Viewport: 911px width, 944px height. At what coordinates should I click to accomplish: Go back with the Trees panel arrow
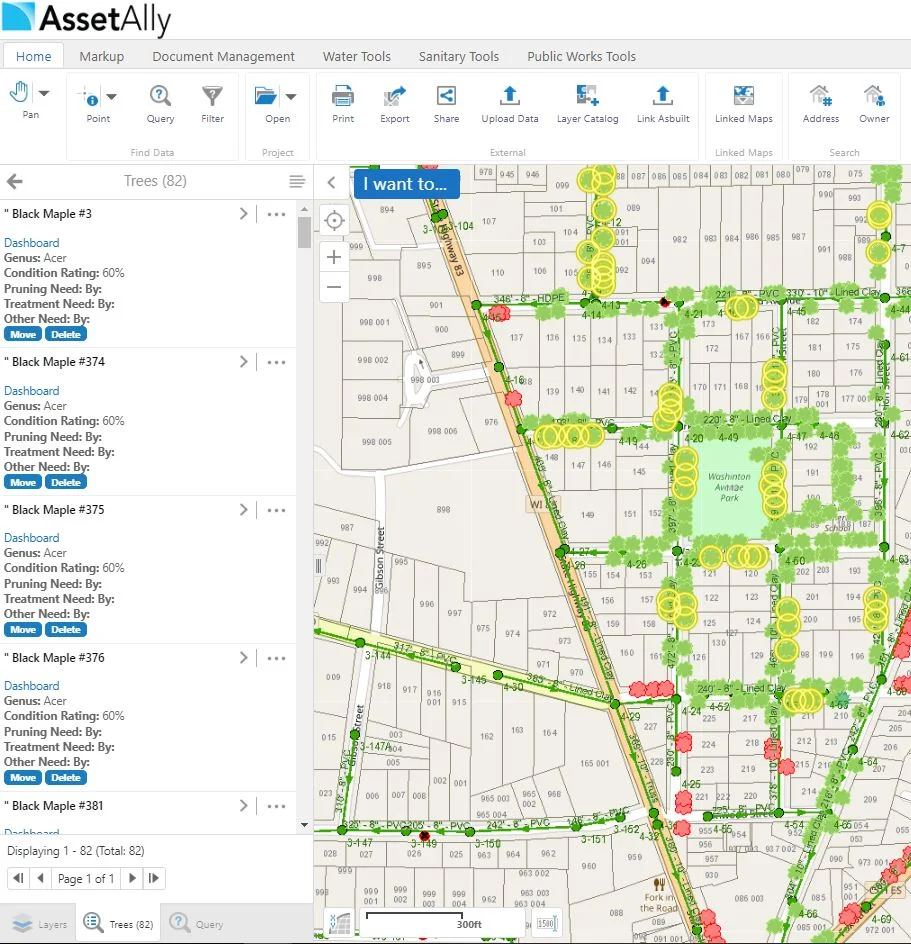tap(15, 181)
